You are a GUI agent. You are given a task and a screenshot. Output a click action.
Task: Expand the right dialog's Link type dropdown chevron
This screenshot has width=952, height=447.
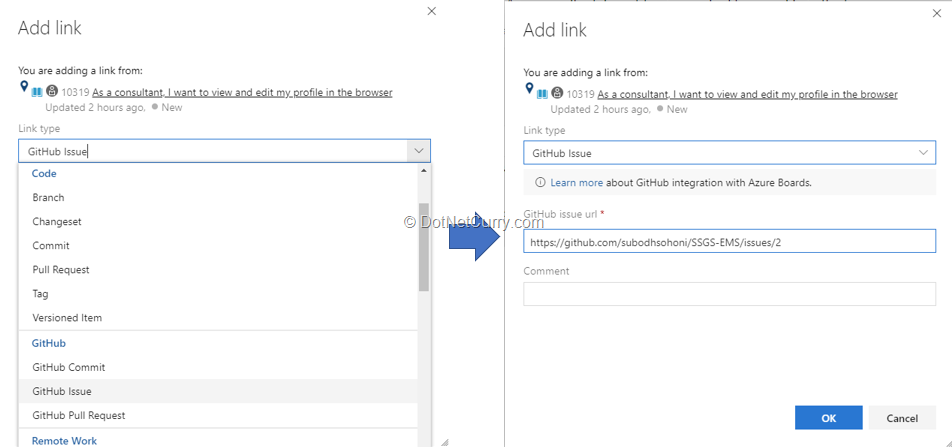pos(923,152)
